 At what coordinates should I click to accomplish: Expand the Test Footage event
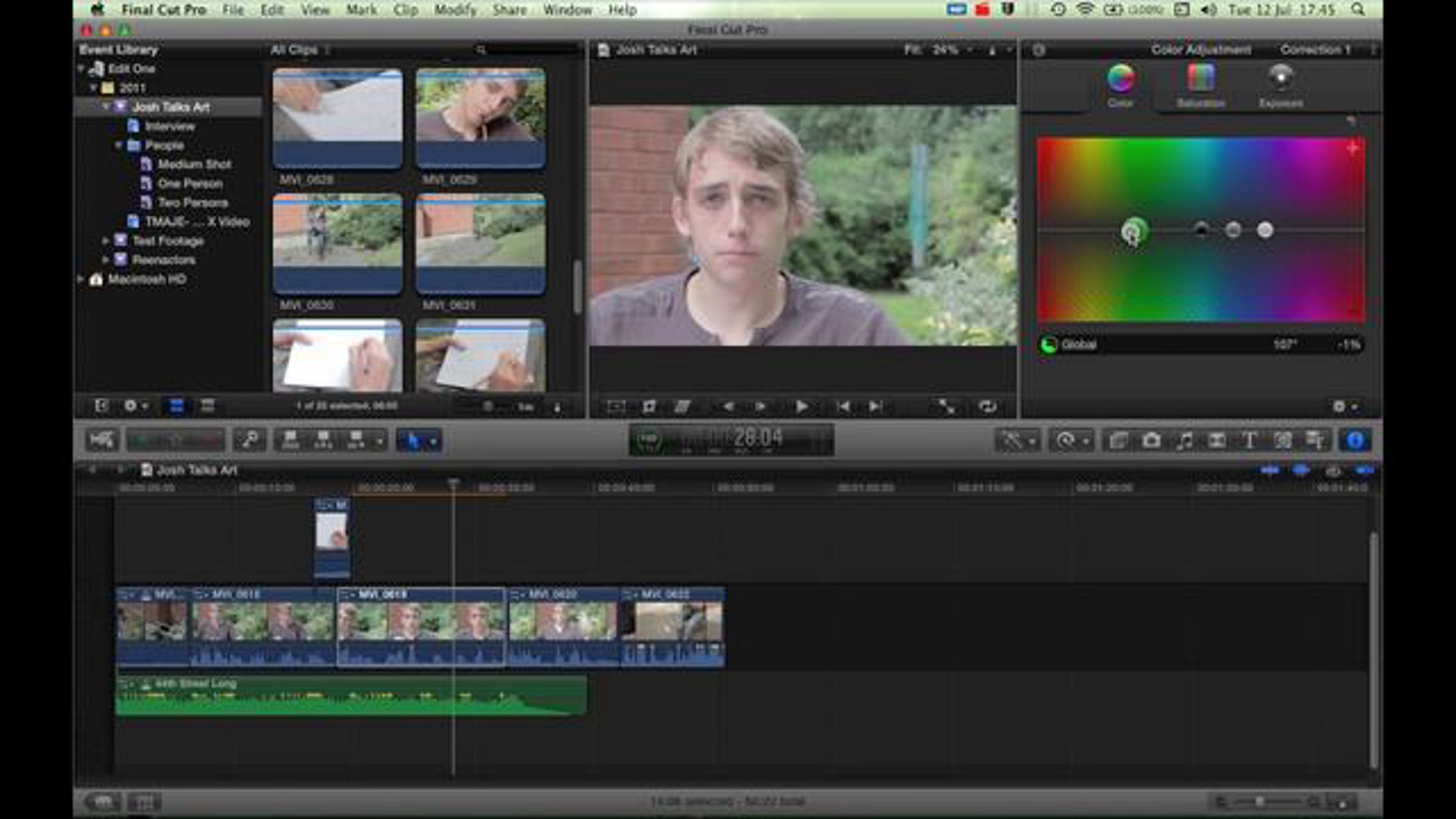coord(106,241)
